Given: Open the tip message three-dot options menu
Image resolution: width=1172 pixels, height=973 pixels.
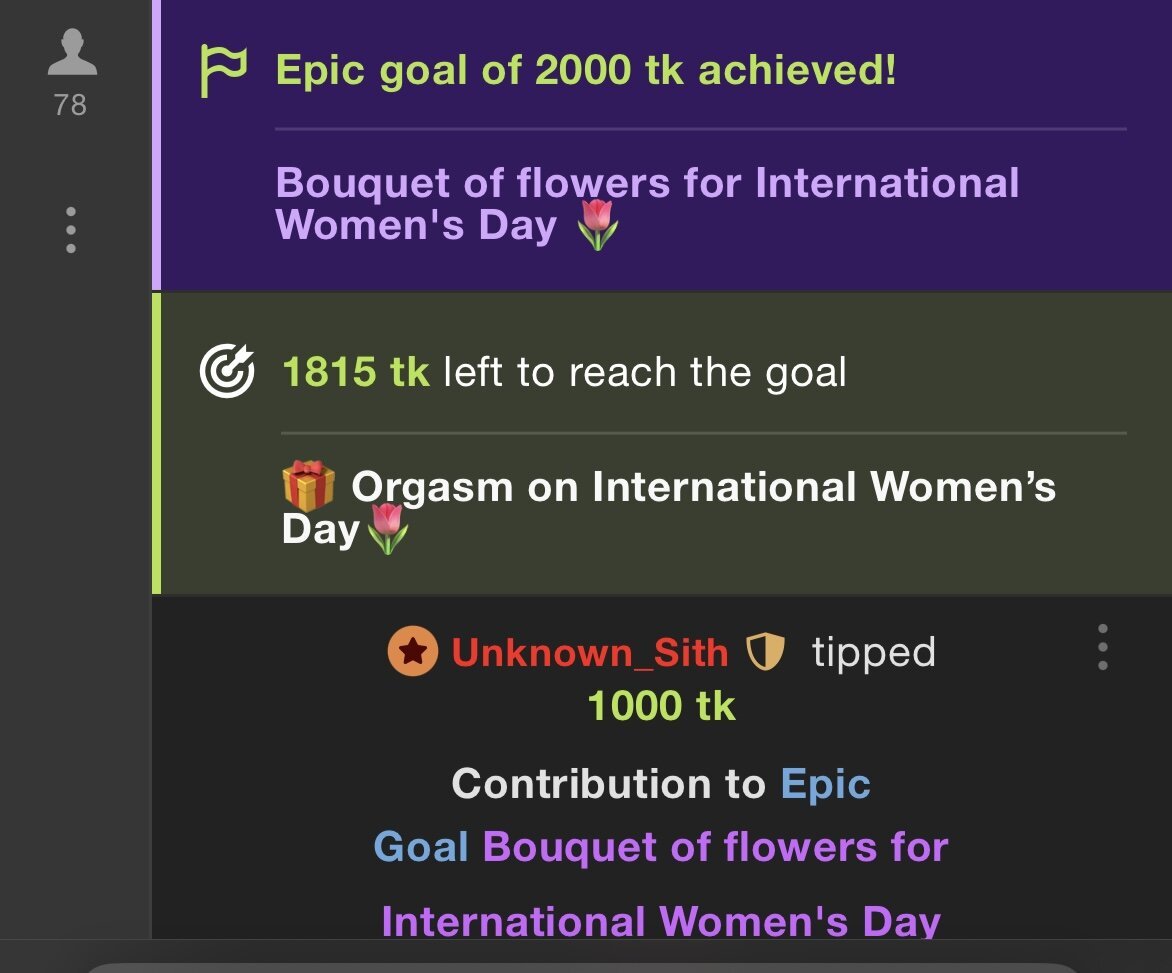Looking at the screenshot, I should (1102, 647).
